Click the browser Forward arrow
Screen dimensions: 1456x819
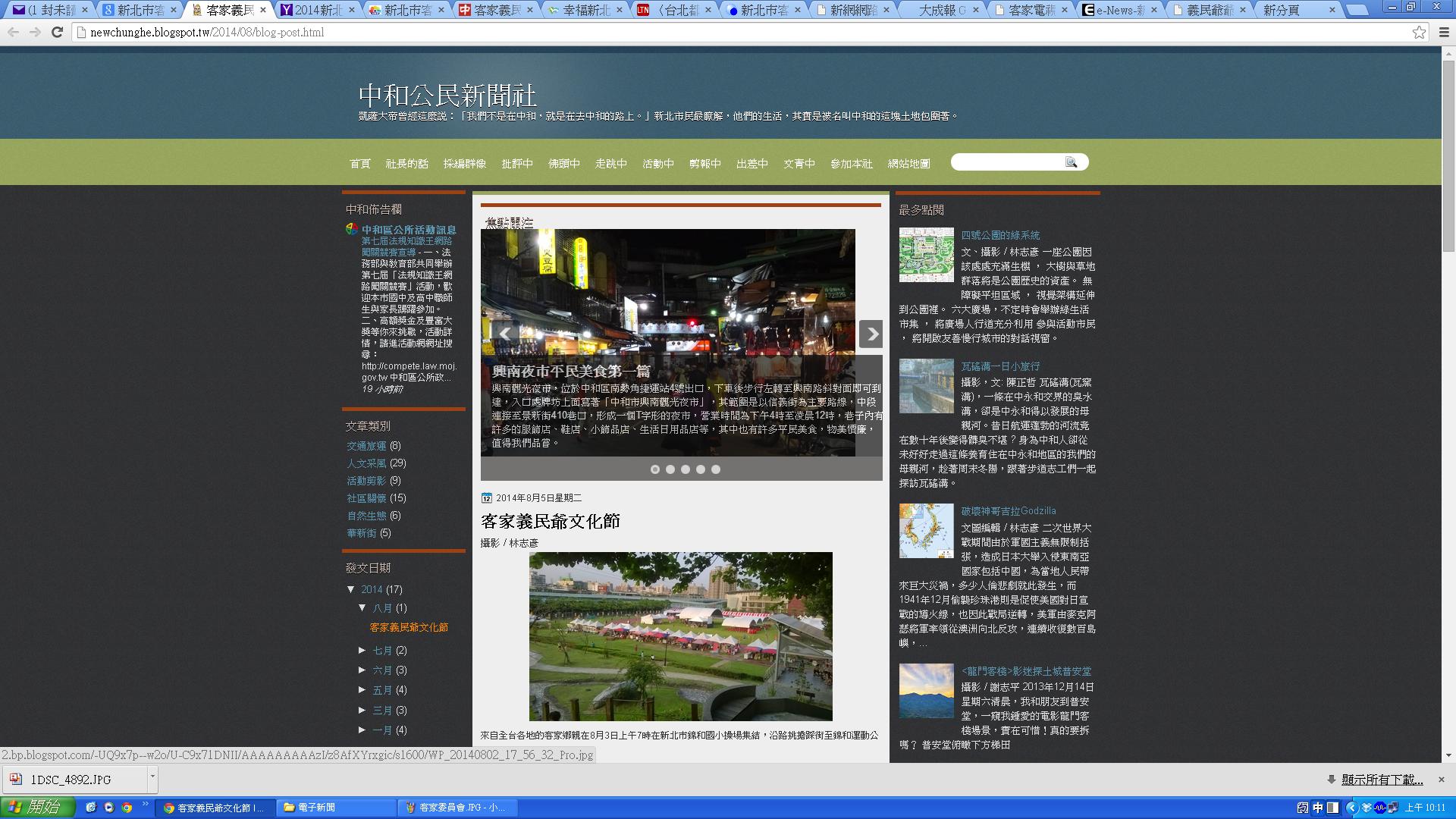pos(35,32)
